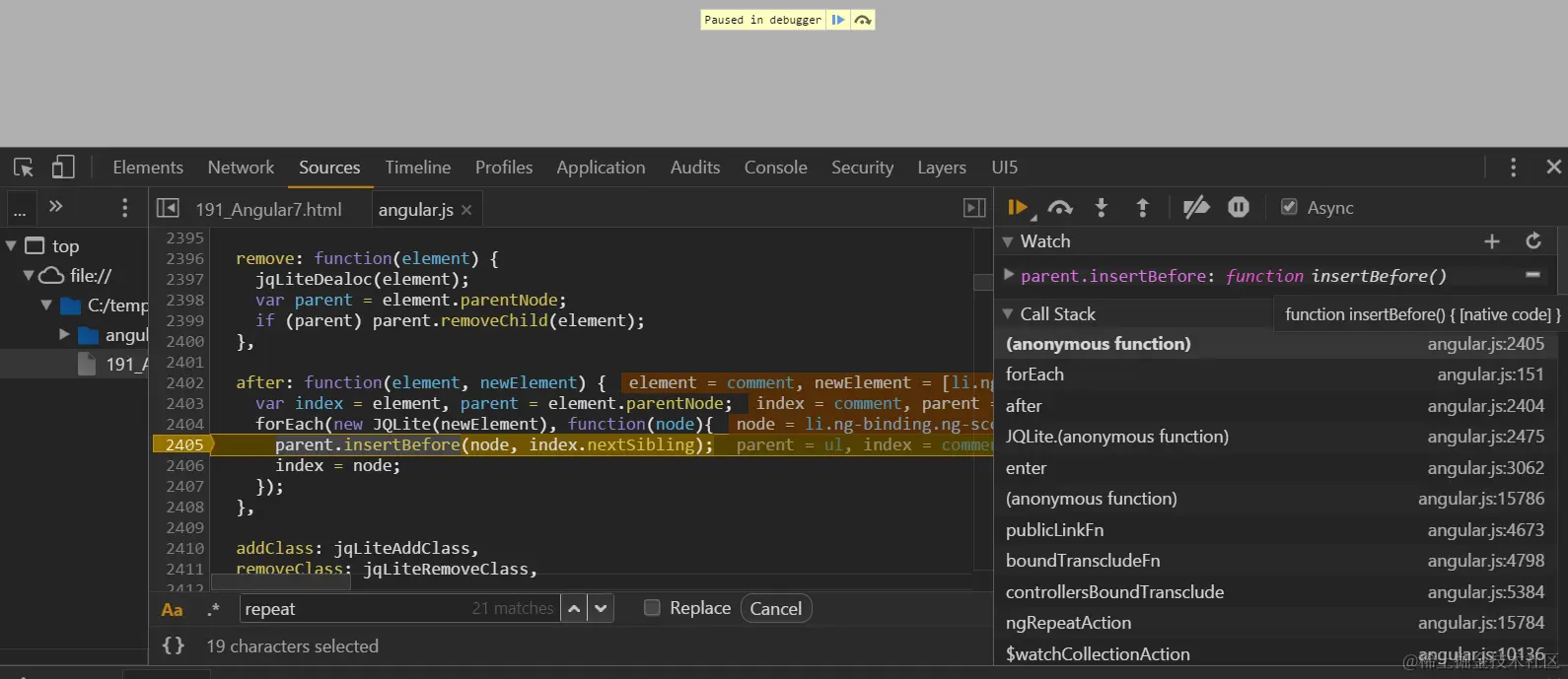
Task: Open the Profiles tab
Action: pos(504,168)
